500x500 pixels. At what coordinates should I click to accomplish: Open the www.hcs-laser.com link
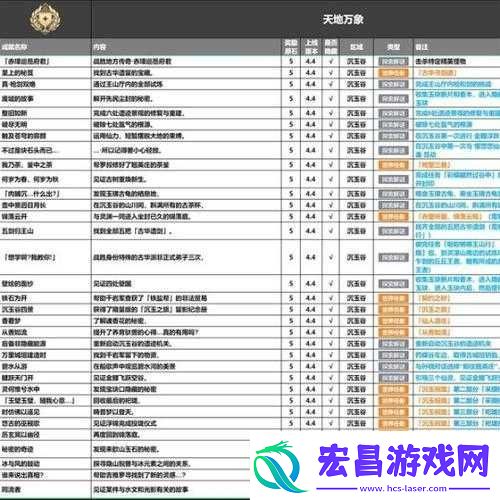tap(403, 489)
